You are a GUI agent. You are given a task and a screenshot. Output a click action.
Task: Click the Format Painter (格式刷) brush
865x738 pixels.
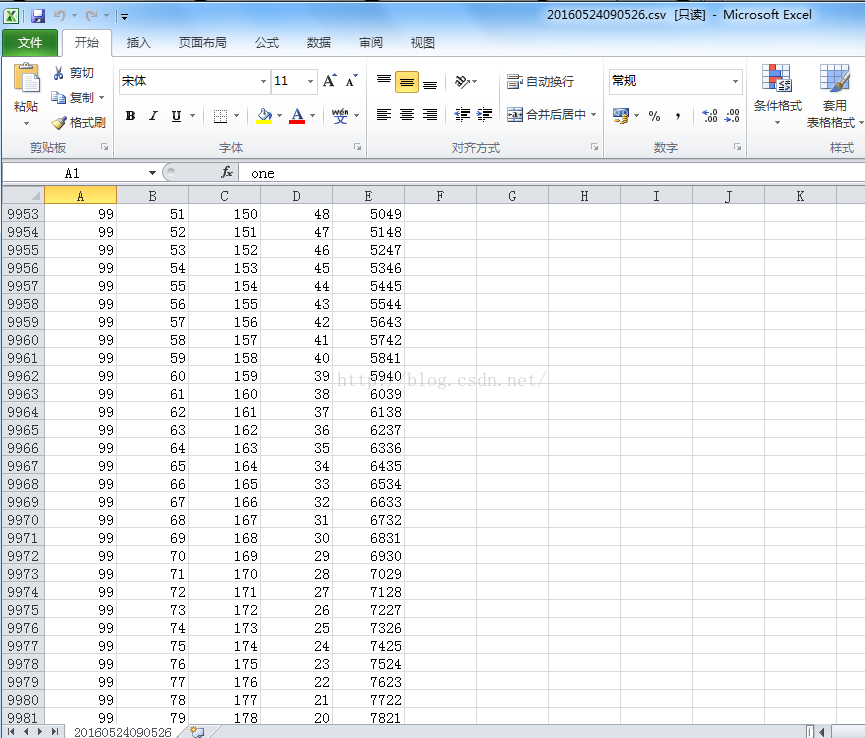pos(59,122)
